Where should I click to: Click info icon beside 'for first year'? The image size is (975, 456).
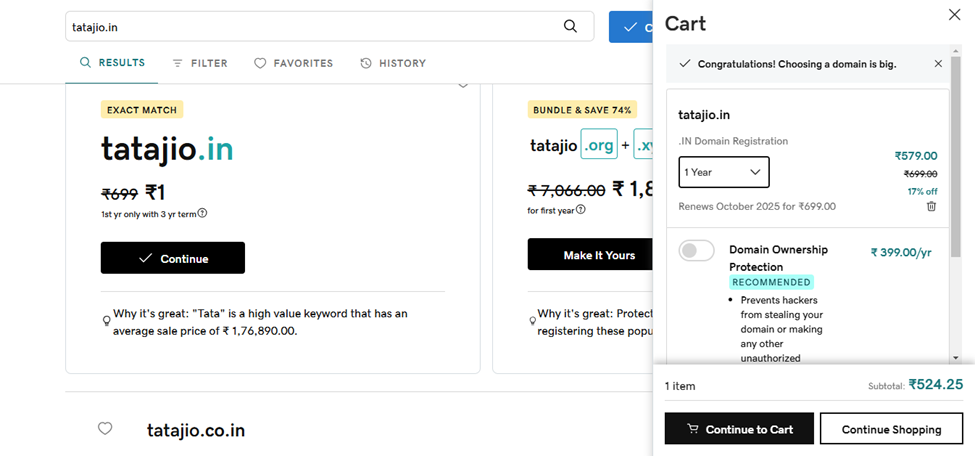[581, 210]
